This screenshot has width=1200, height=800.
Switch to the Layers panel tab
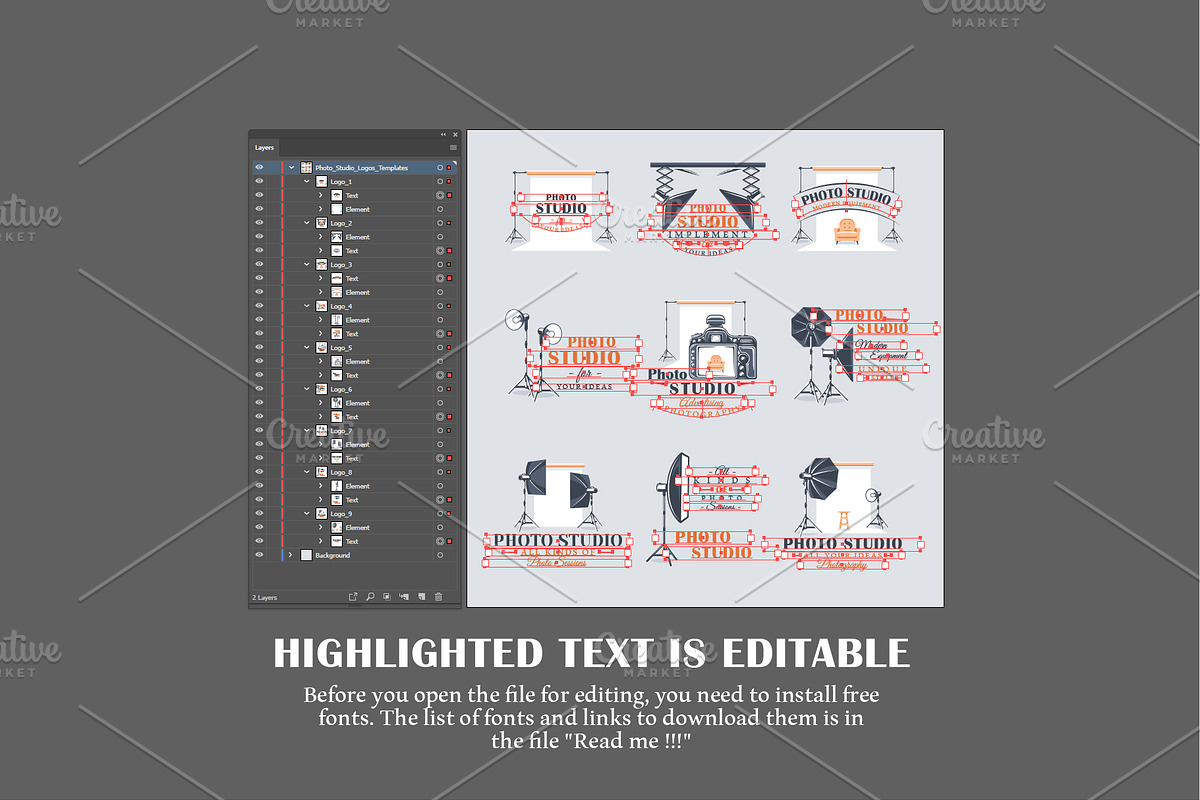[264, 147]
